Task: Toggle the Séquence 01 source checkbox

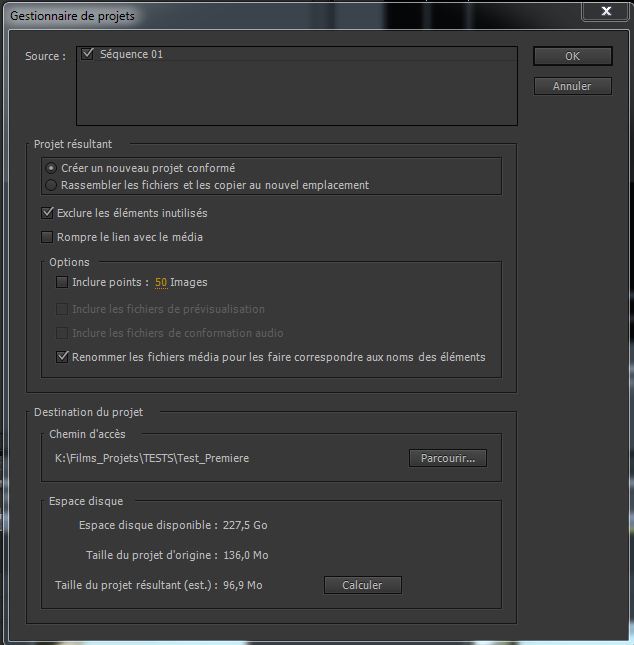Action: coord(87,54)
